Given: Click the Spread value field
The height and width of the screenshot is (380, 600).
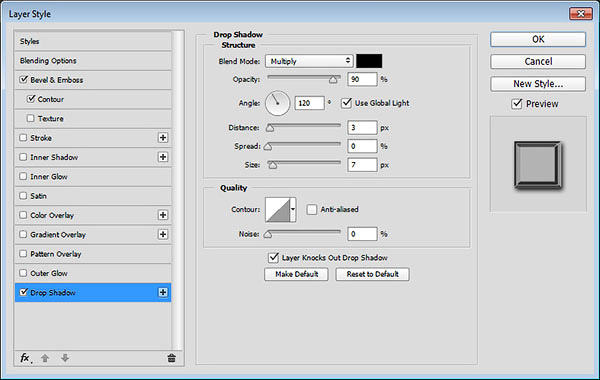Looking at the screenshot, I should 362,146.
